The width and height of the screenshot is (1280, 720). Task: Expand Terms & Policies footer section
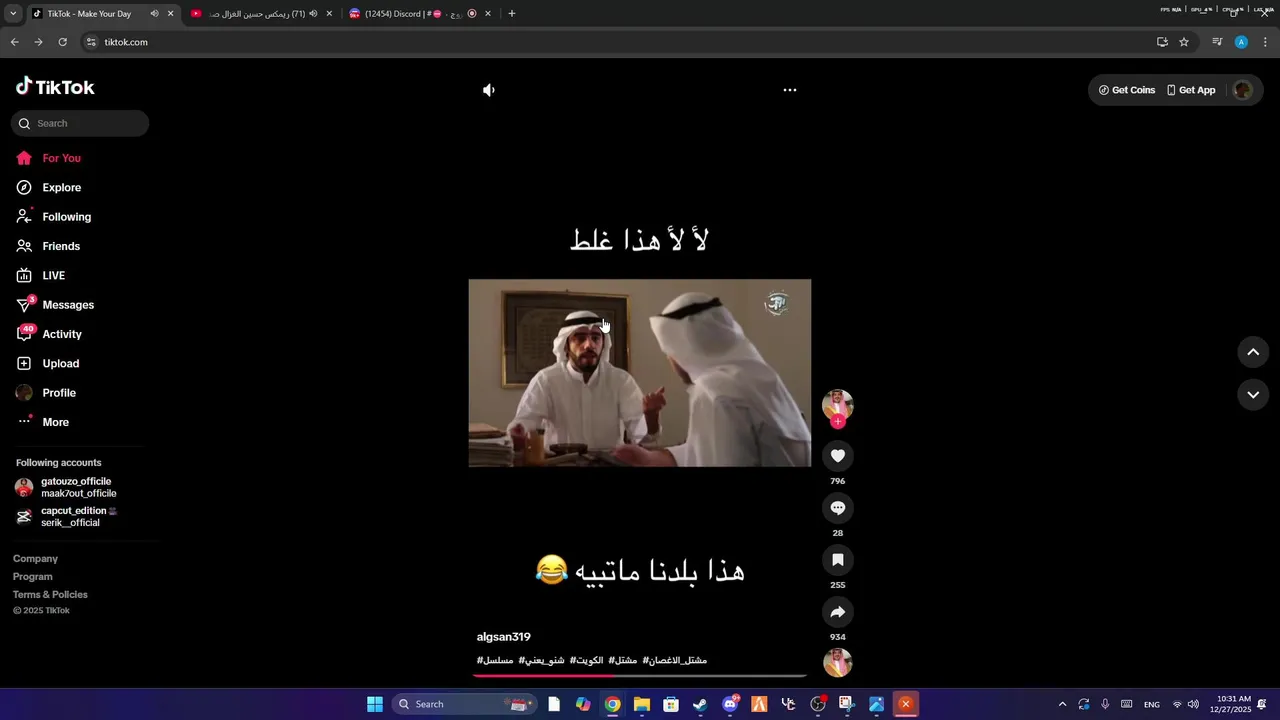(x=50, y=595)
